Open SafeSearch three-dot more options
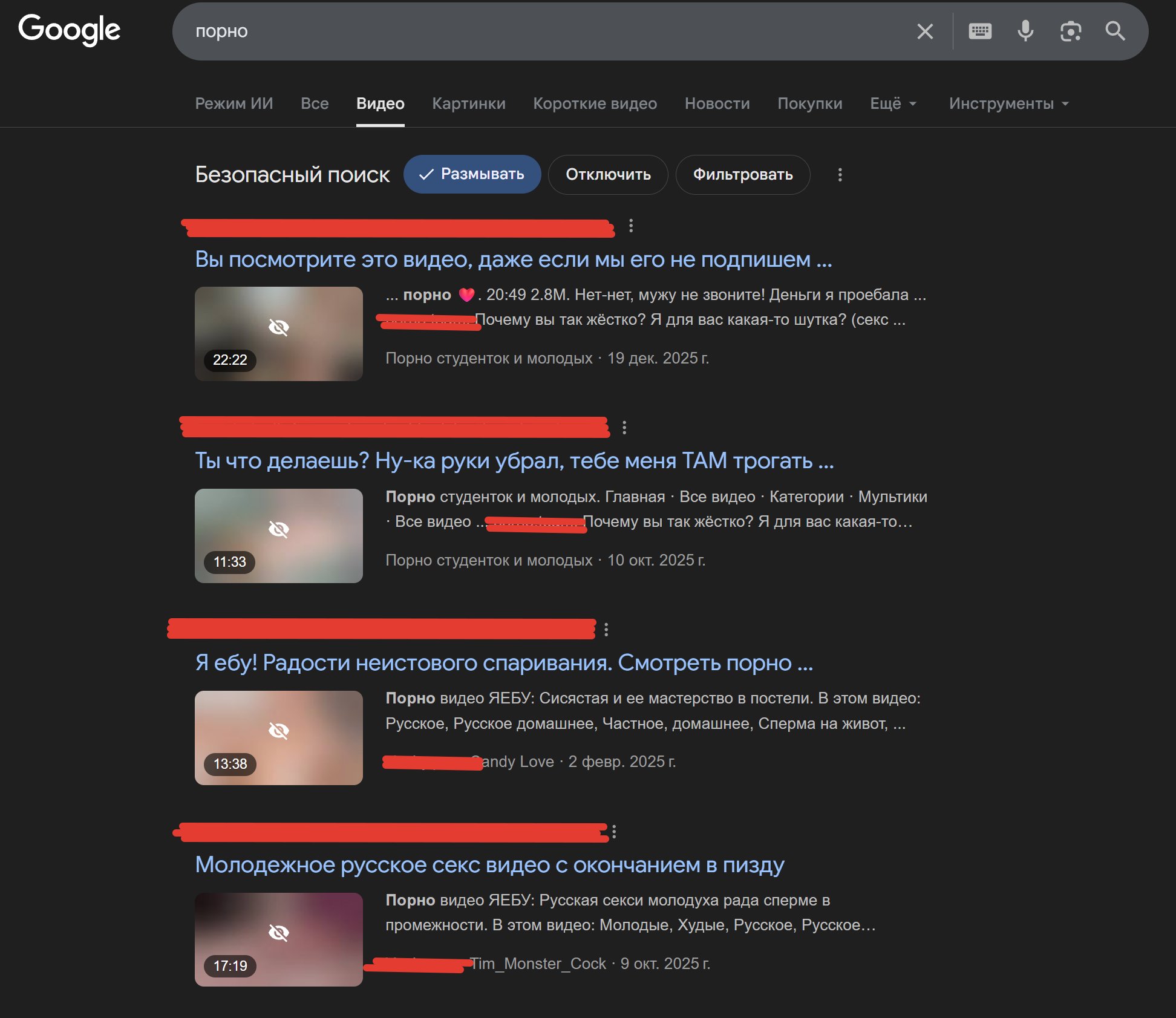1176x1018 pixels. pos(840,175)
